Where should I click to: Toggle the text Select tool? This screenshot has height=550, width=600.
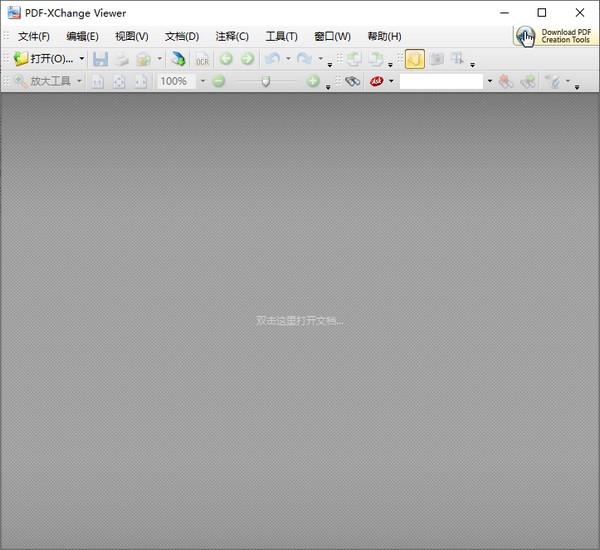tap(459, 60)
